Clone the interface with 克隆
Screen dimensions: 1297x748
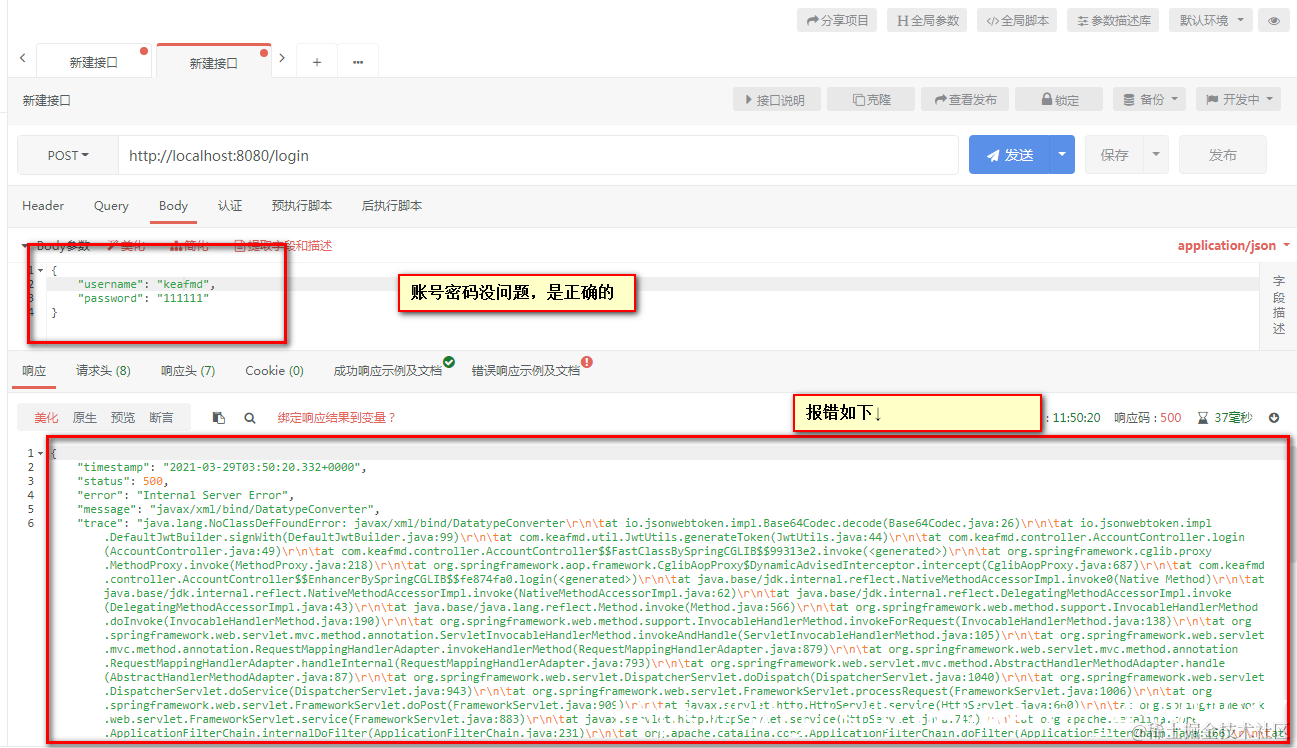click(x=871, y=100)
